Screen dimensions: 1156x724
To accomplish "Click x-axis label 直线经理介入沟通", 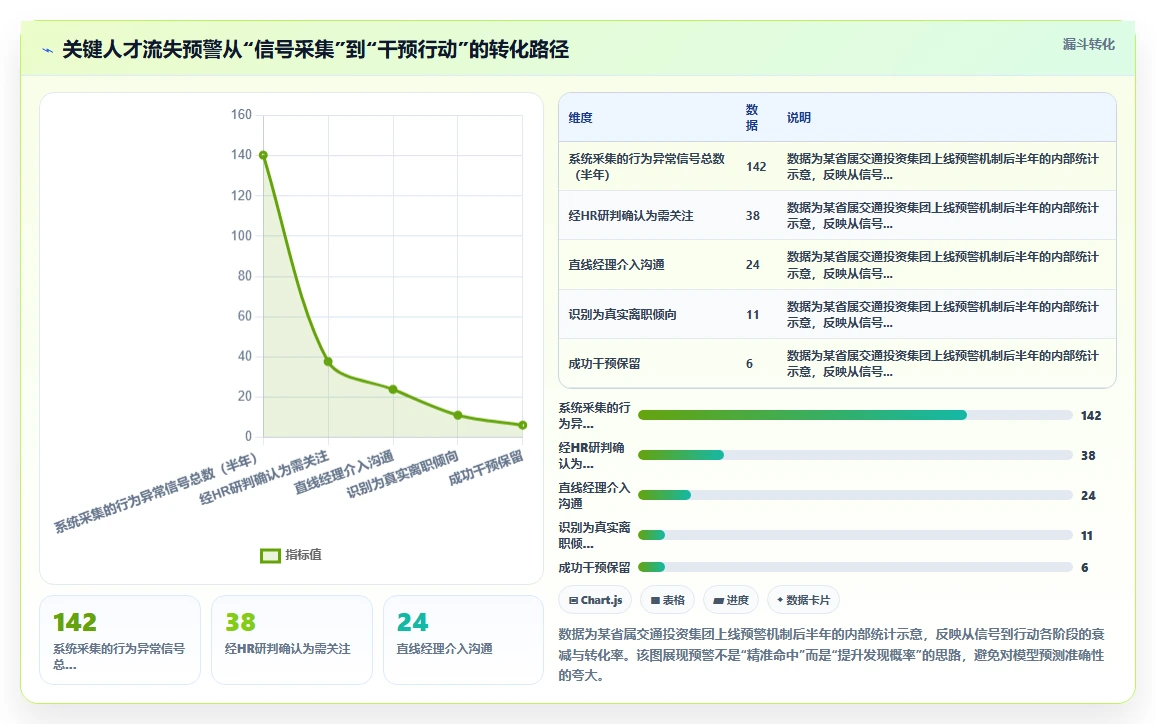I will [344, 473].
